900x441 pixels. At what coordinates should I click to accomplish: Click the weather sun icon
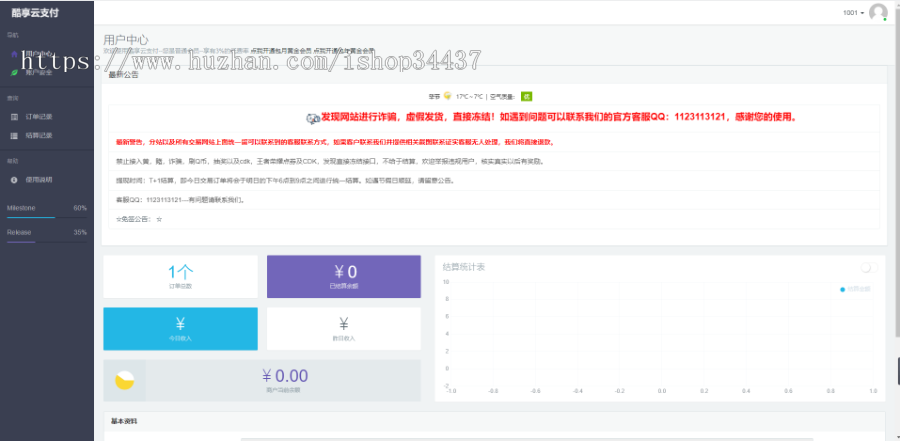pos(447,96)
